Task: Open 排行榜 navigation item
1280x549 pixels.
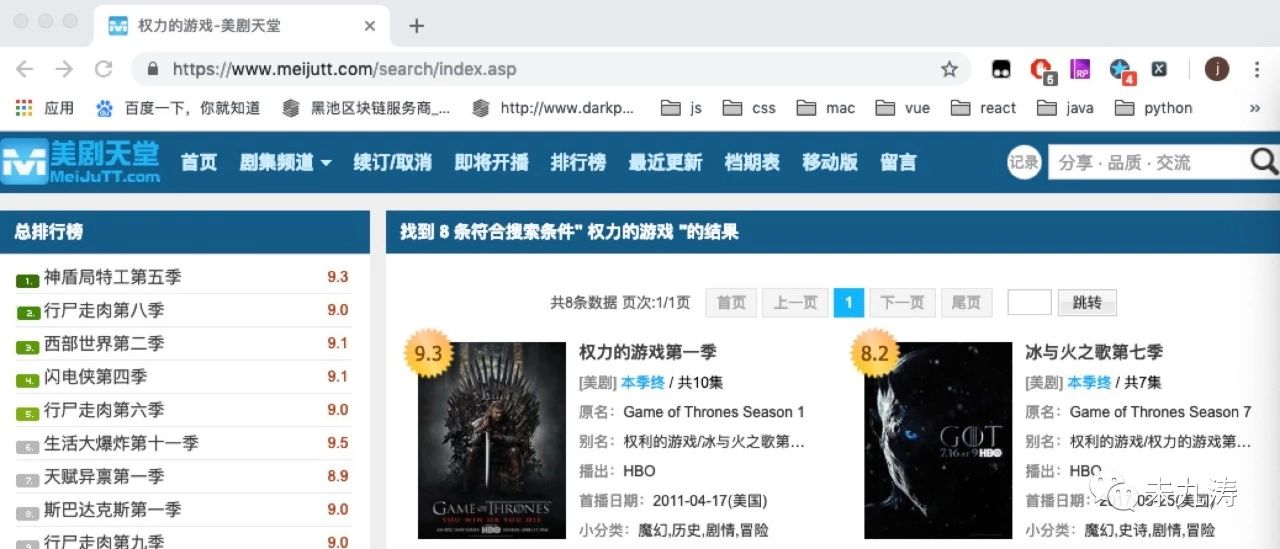Action: pos(578,162)
